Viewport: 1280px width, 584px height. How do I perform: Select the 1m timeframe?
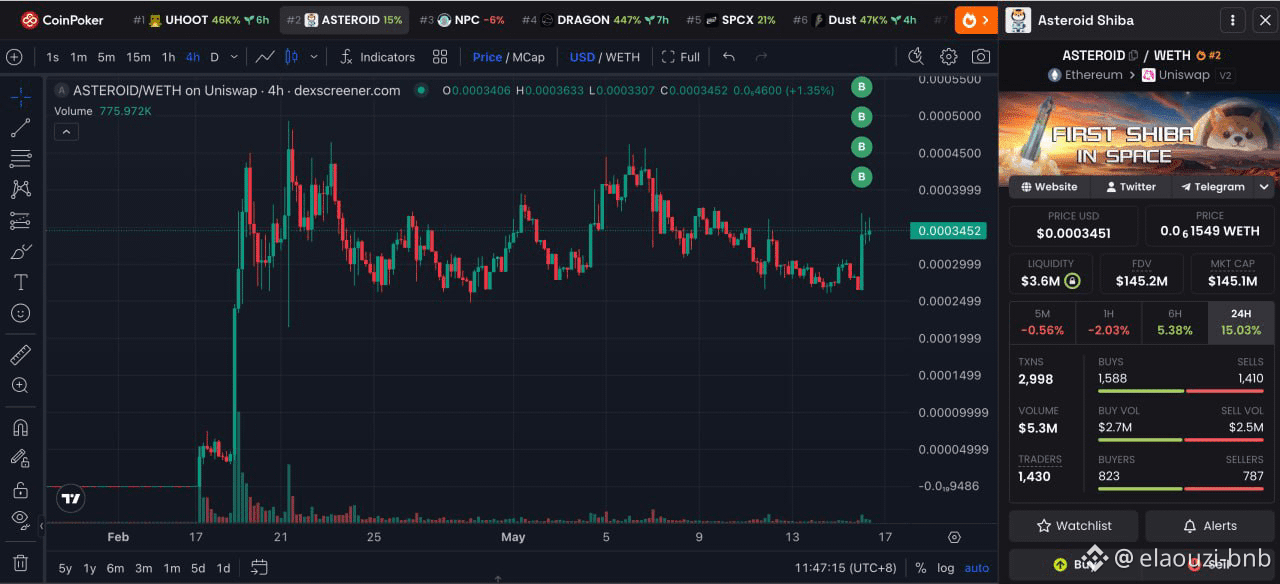pyautogui.click(x=79, y=57)
